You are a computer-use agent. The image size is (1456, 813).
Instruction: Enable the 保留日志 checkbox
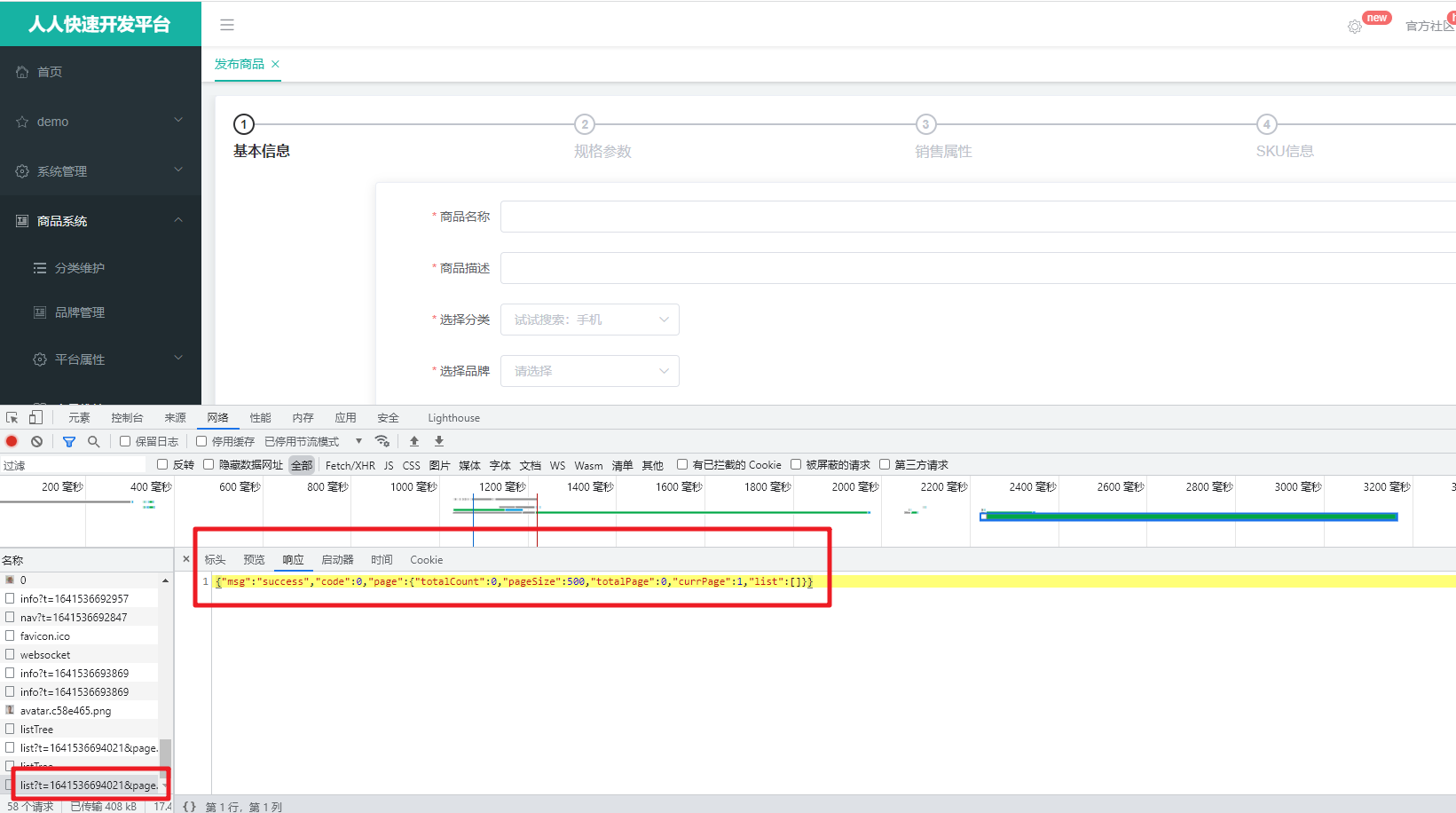tap(125, 441)
